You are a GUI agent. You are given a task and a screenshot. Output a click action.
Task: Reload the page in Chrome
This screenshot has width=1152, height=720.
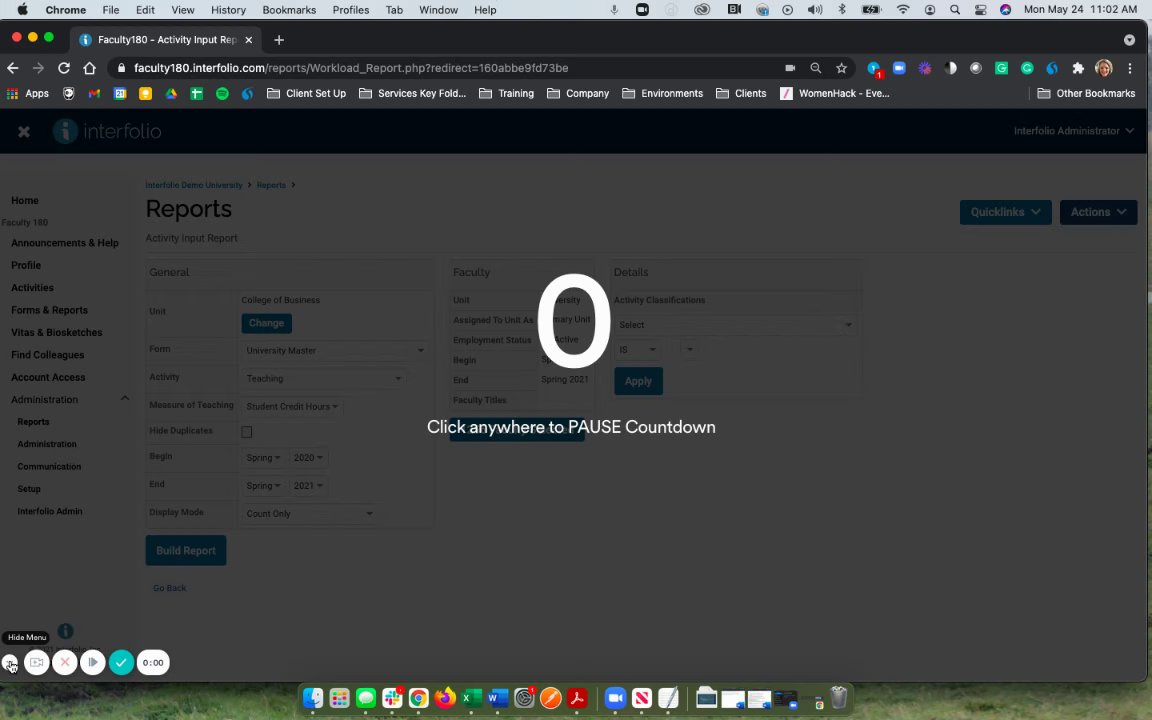(x=64, y=68)
